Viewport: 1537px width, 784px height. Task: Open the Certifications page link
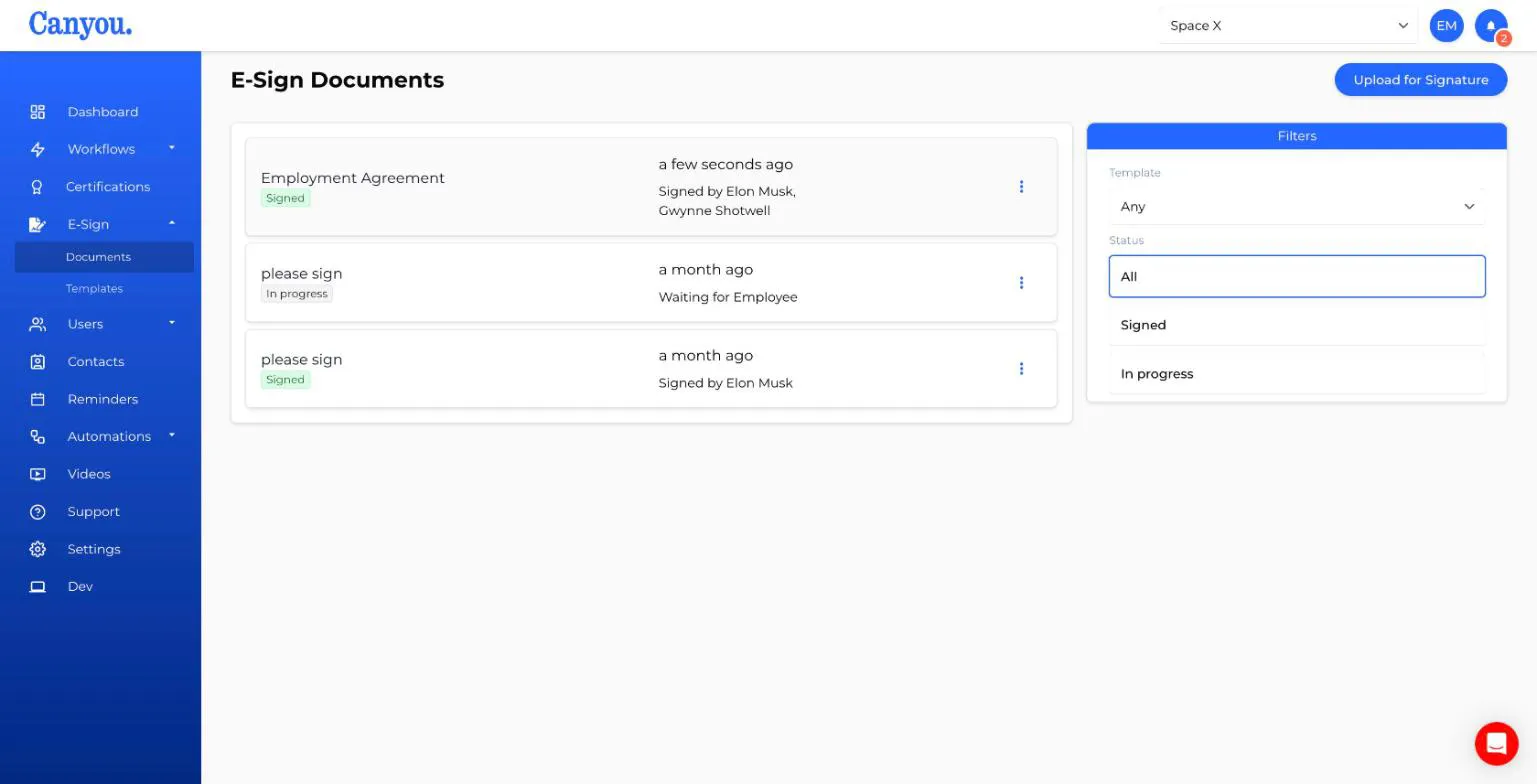[108, 187]
